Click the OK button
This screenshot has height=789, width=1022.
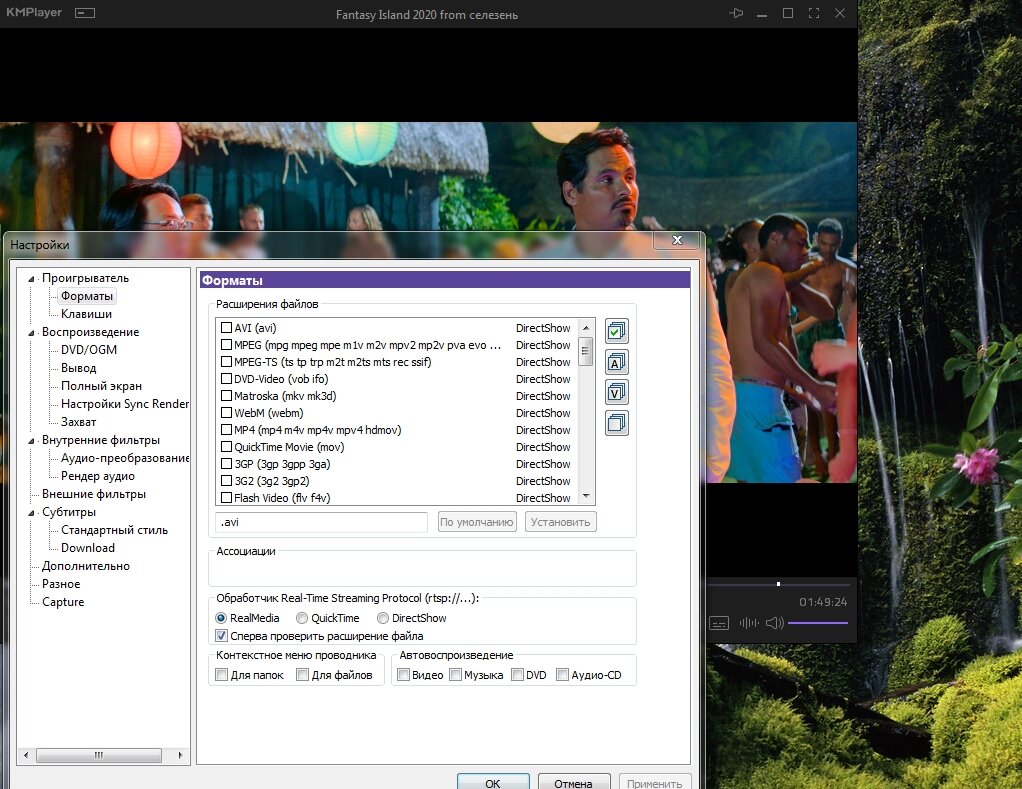pos(493,782)
